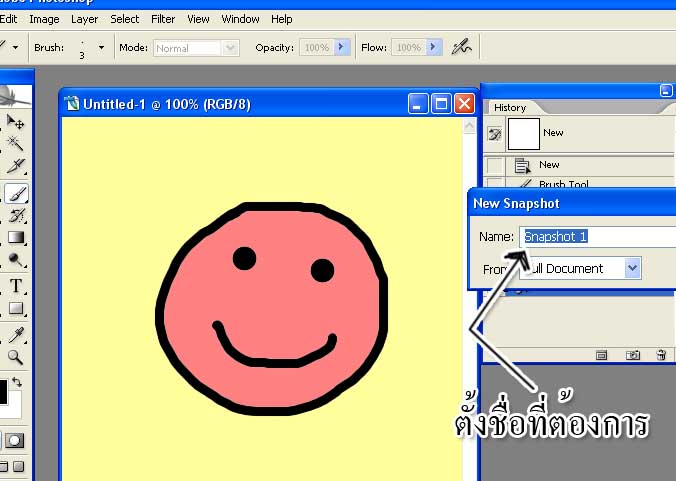Screen dimensions: 676x481
Task: Click the brush size 3 preview
Action: 82,48
